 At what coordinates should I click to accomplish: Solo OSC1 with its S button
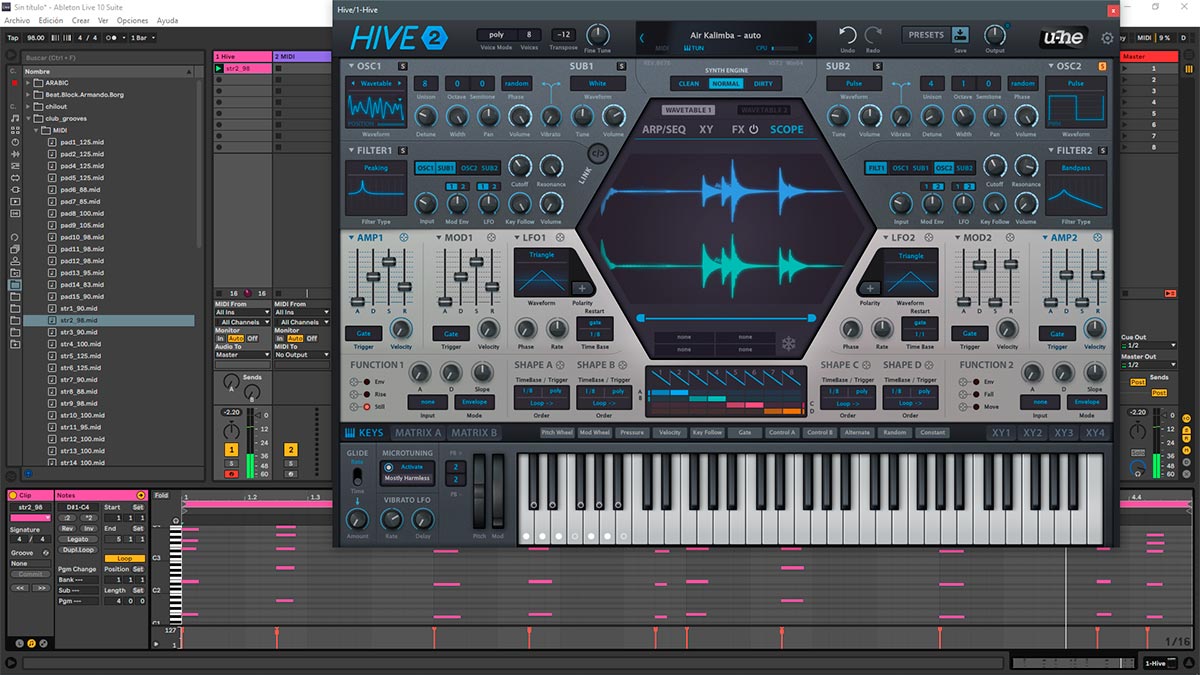coord(402,66)
